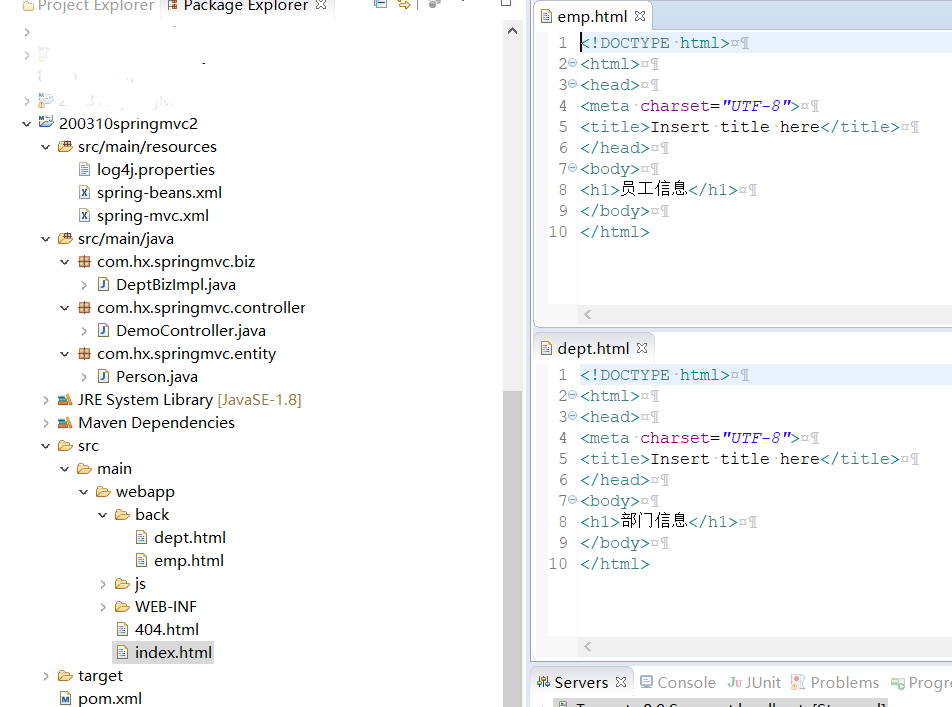Select the main folder under src

pos(114,469)
